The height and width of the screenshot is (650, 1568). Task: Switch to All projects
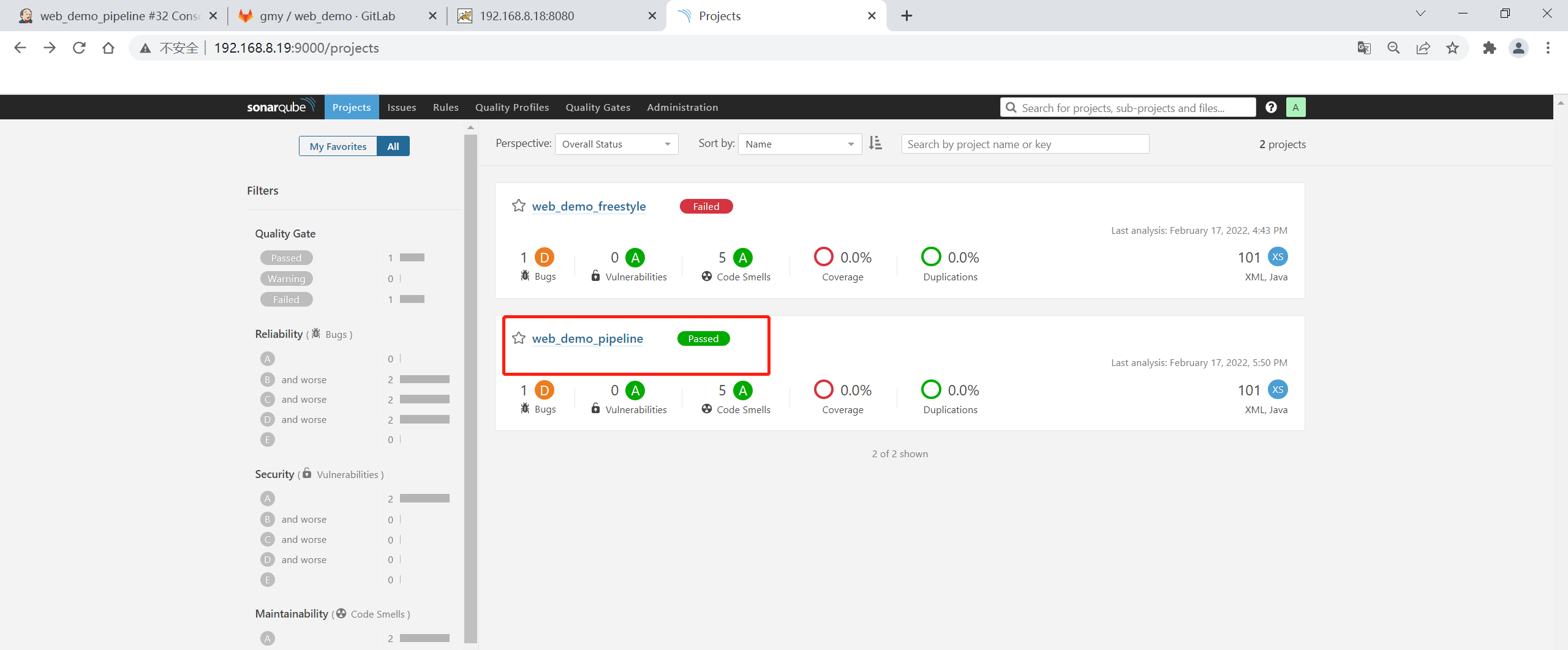tap(393, 146)
